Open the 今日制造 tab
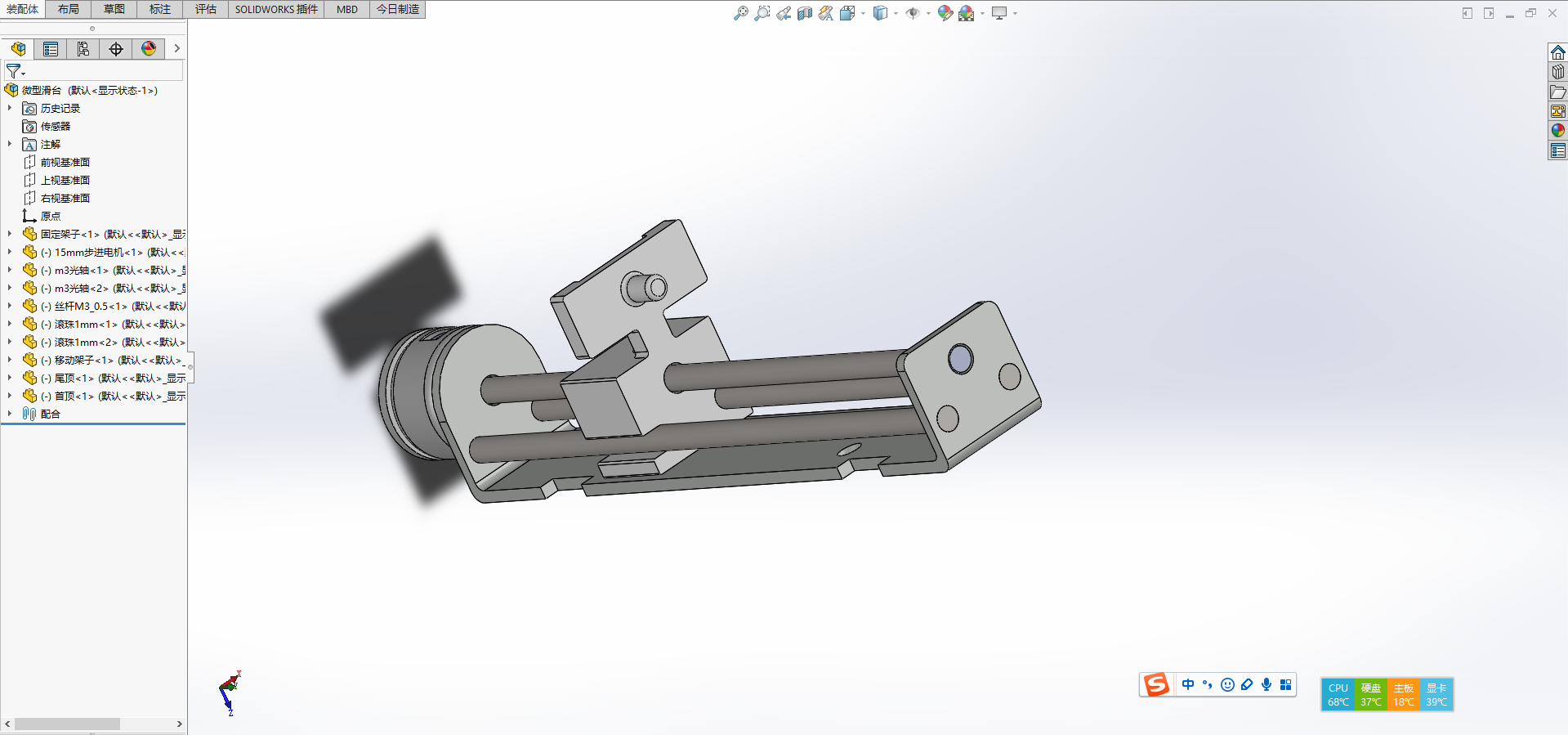The image size is (1568, 735). tap(398, 9)
